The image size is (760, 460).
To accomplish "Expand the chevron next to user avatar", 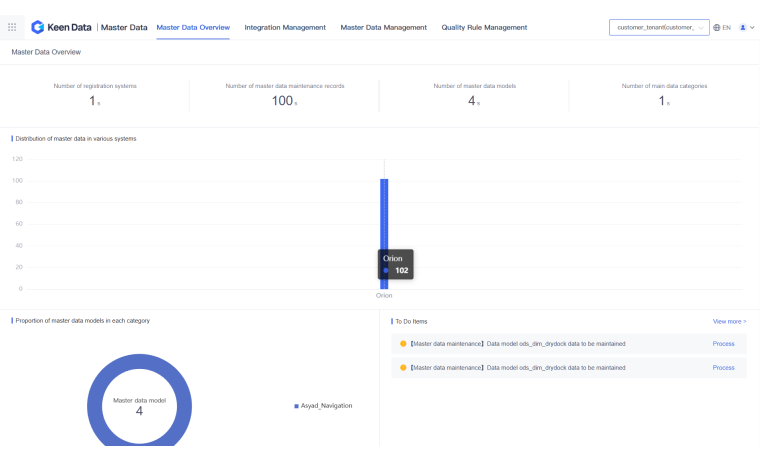I will [x=752, y=27].
